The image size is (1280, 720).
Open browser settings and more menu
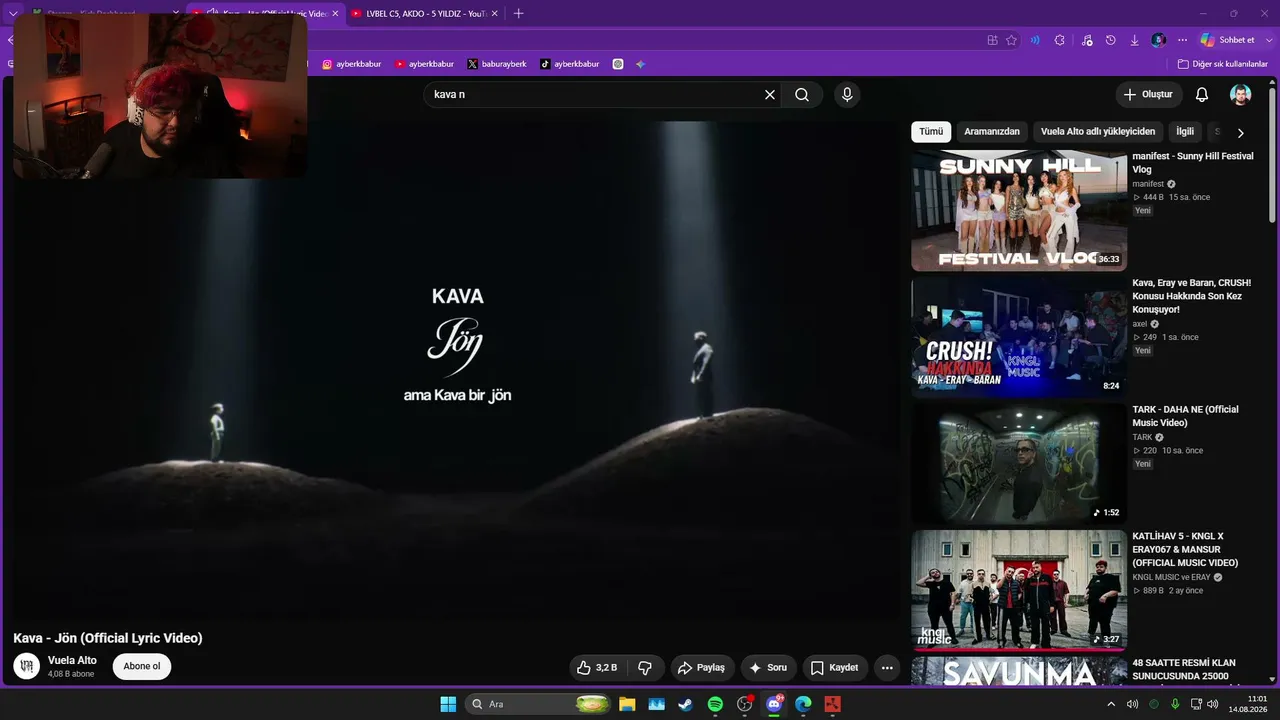click(x=1182, y=40)
